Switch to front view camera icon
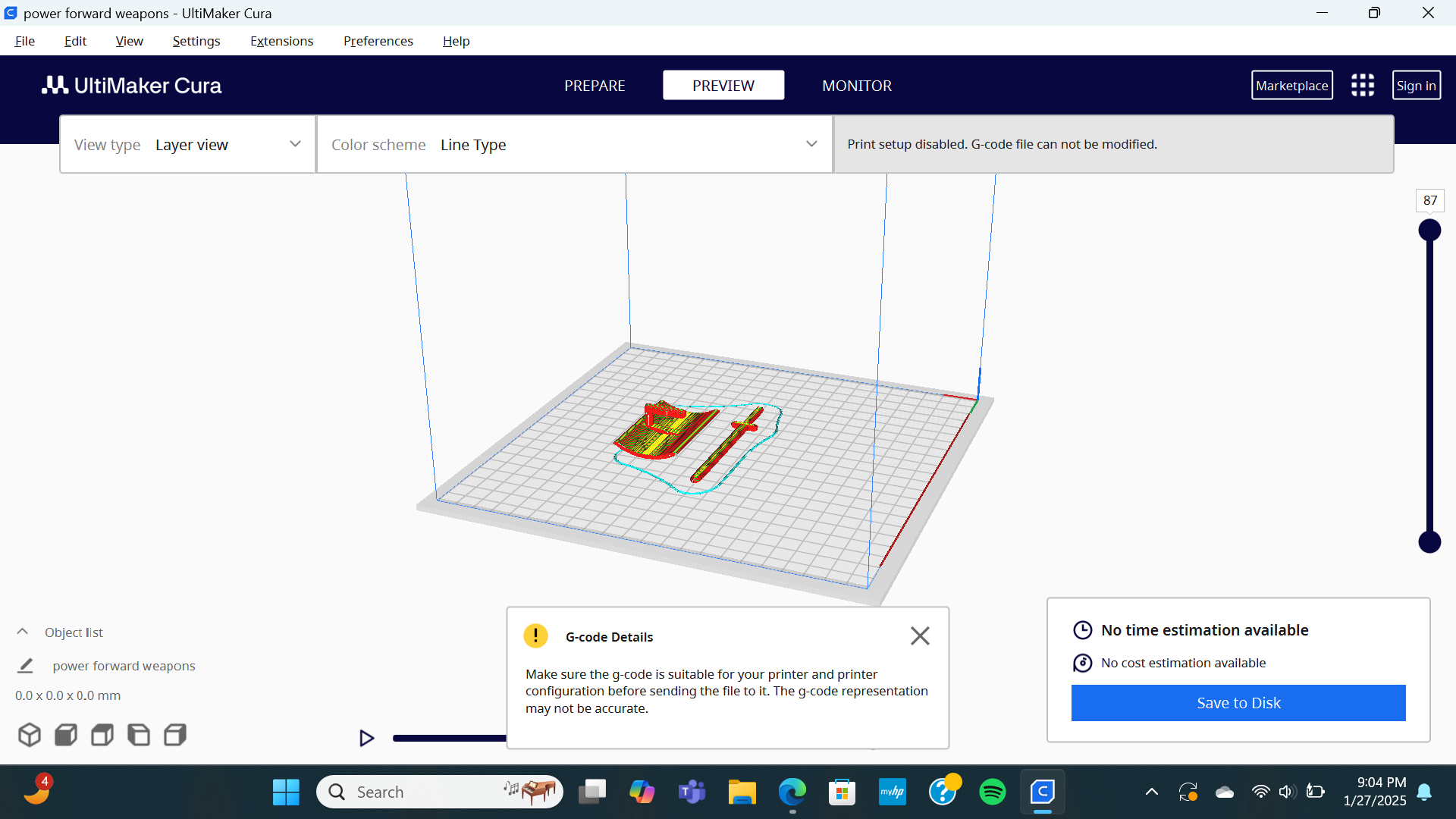Screen dimensions: 1456x819 pyautogui.click(x=66, y=735)
